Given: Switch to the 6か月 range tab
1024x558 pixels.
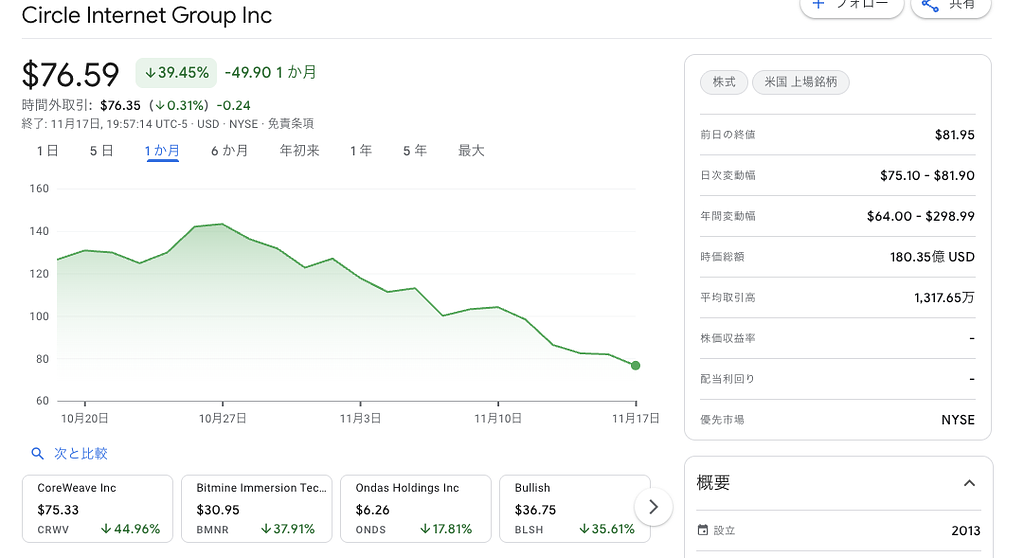Looking at the screenshot, I should (229, 151).
